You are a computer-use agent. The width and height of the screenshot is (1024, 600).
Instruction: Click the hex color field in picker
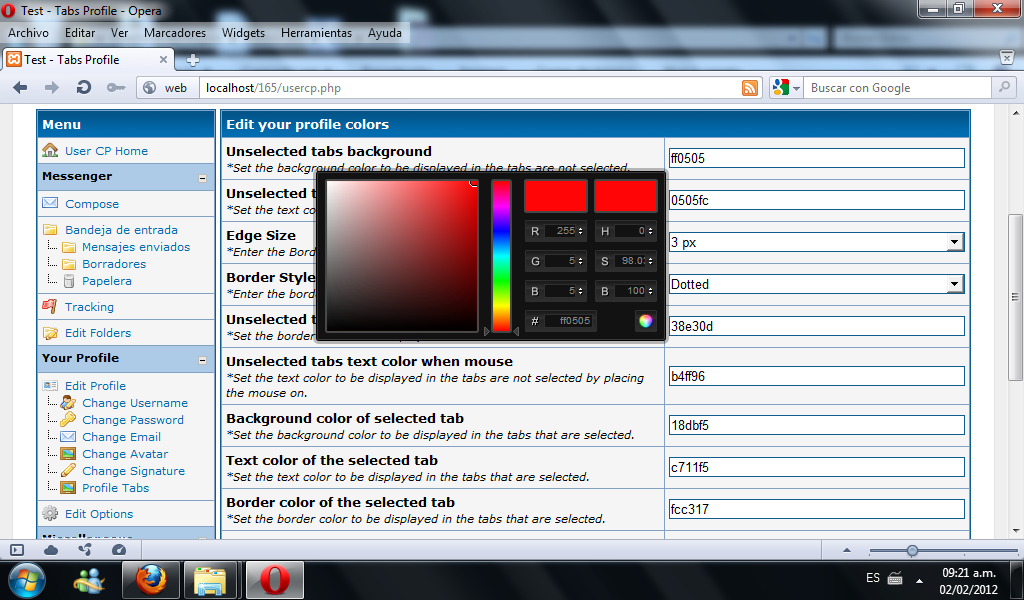[571, 321]
